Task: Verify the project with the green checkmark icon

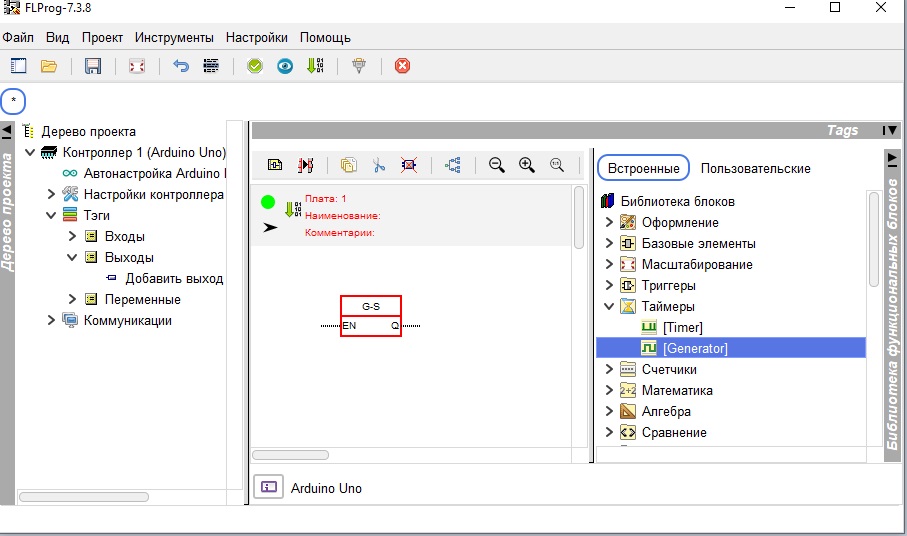Action: pos(255,66)
